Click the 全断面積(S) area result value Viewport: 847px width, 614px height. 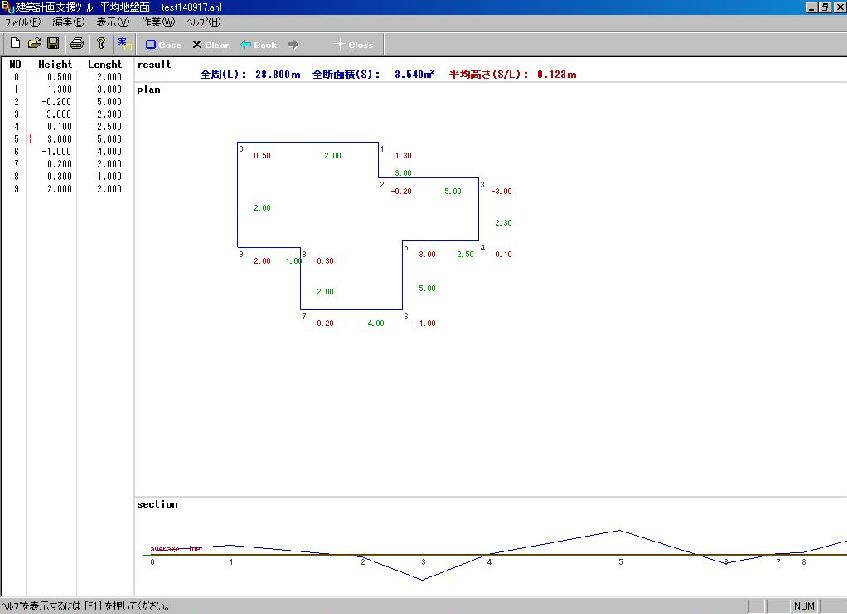pyautogui.click(x=414, y=74)
